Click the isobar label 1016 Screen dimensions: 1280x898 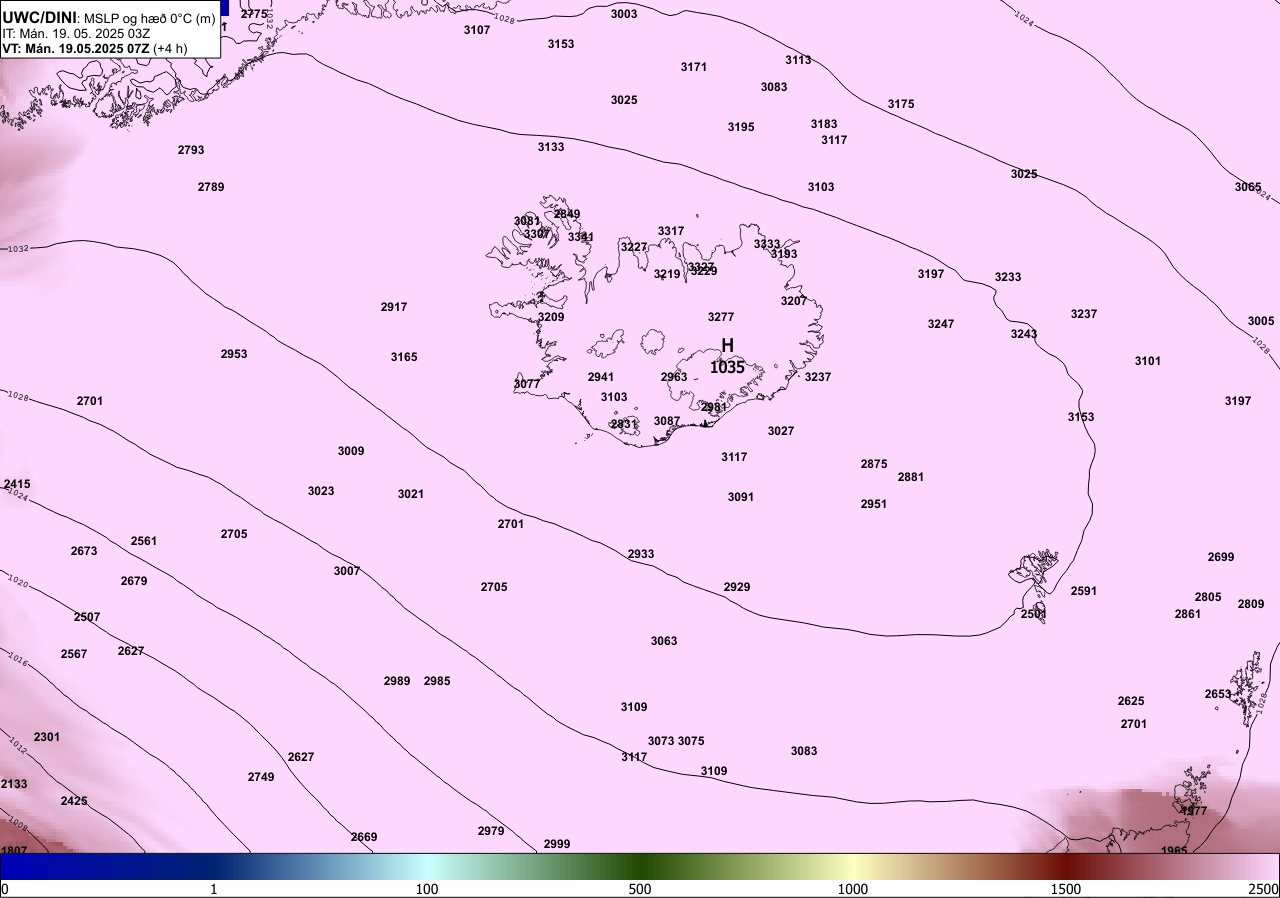(x=17, y=660)
